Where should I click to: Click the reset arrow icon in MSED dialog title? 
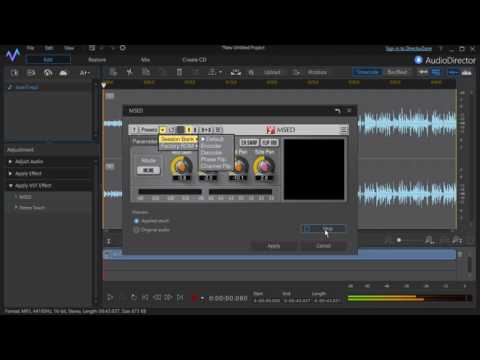click(337, 111)
